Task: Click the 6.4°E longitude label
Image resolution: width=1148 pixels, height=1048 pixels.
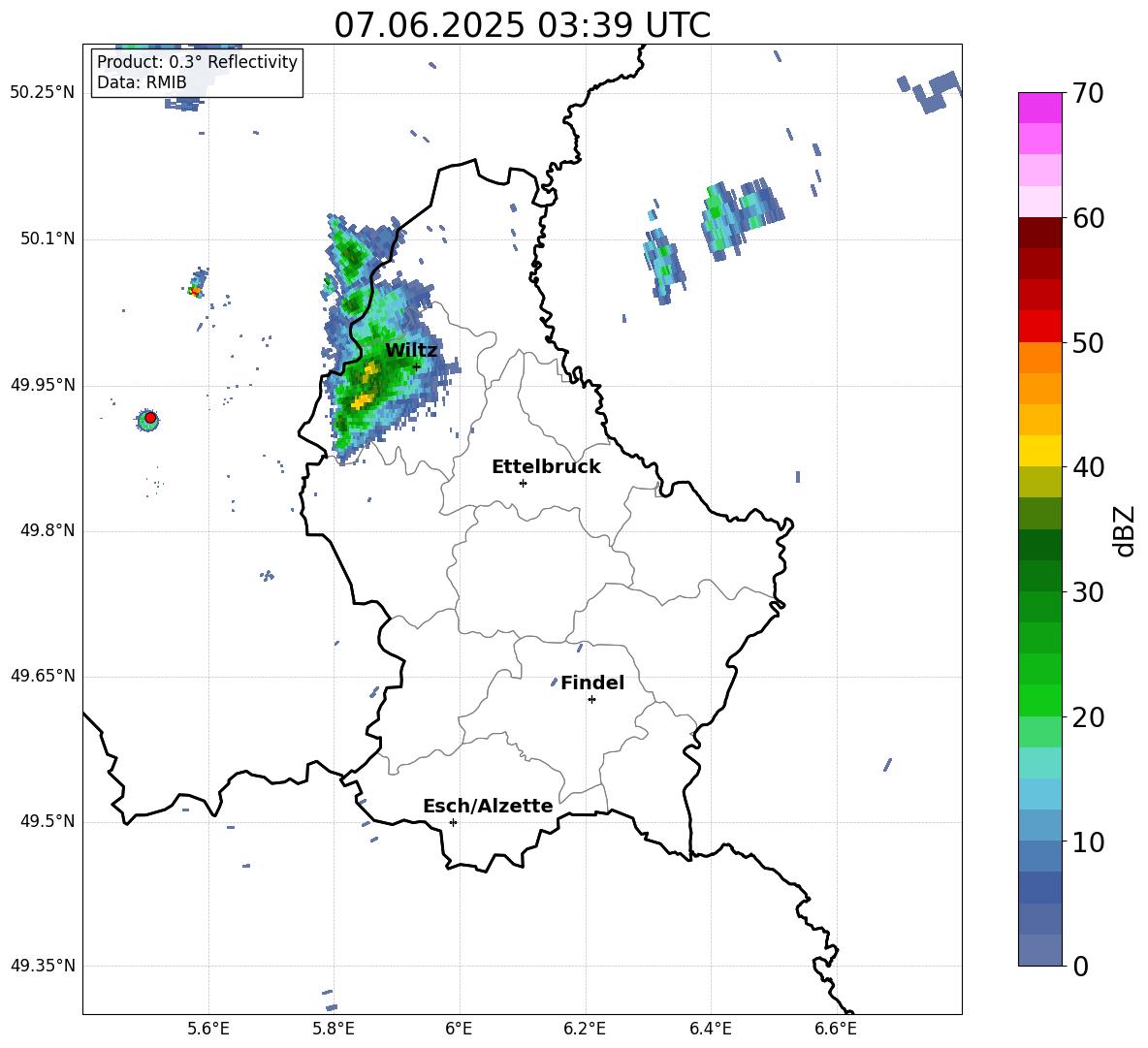Action: tap(710, 1029)
